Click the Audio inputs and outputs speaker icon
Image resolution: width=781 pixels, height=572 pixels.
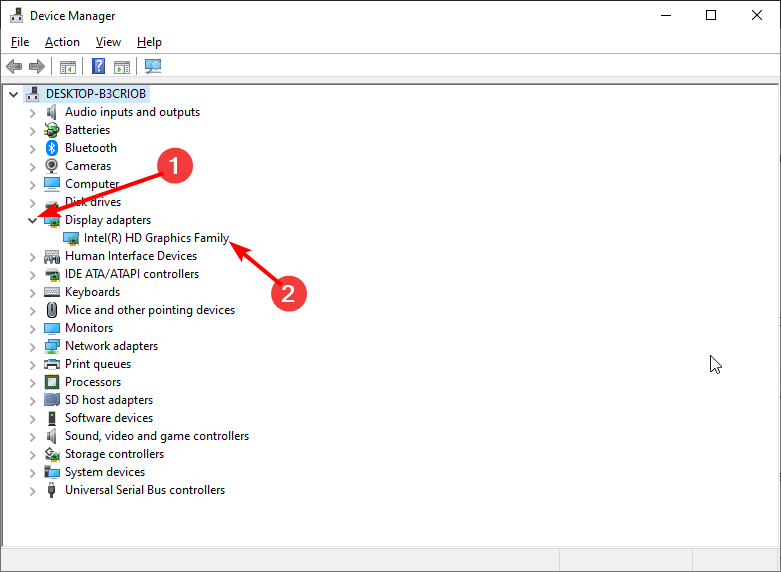coord(52,112)
